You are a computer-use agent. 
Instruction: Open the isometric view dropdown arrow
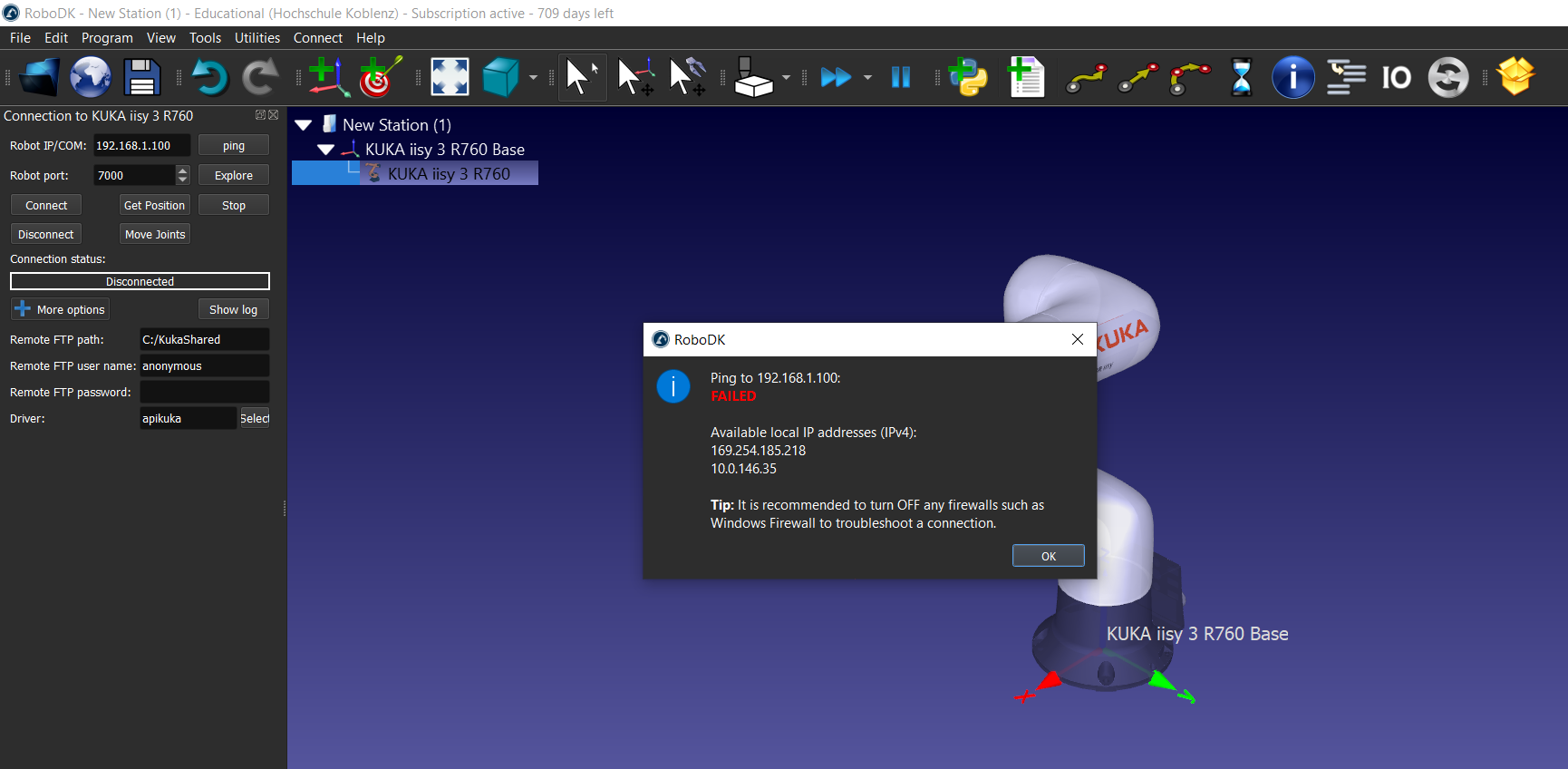pos(533,77)
